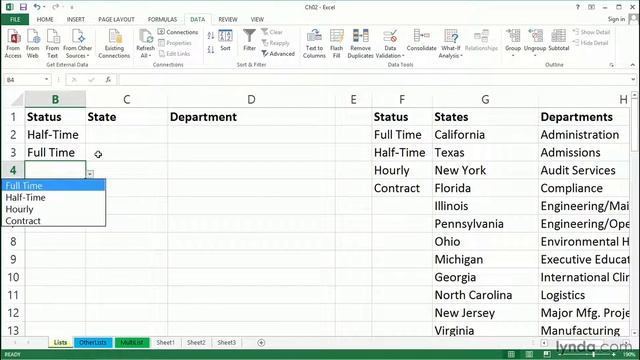Viewport: 640px width, 360px height.
Task: Adjust the zoom slider
Action: (593, 354)
